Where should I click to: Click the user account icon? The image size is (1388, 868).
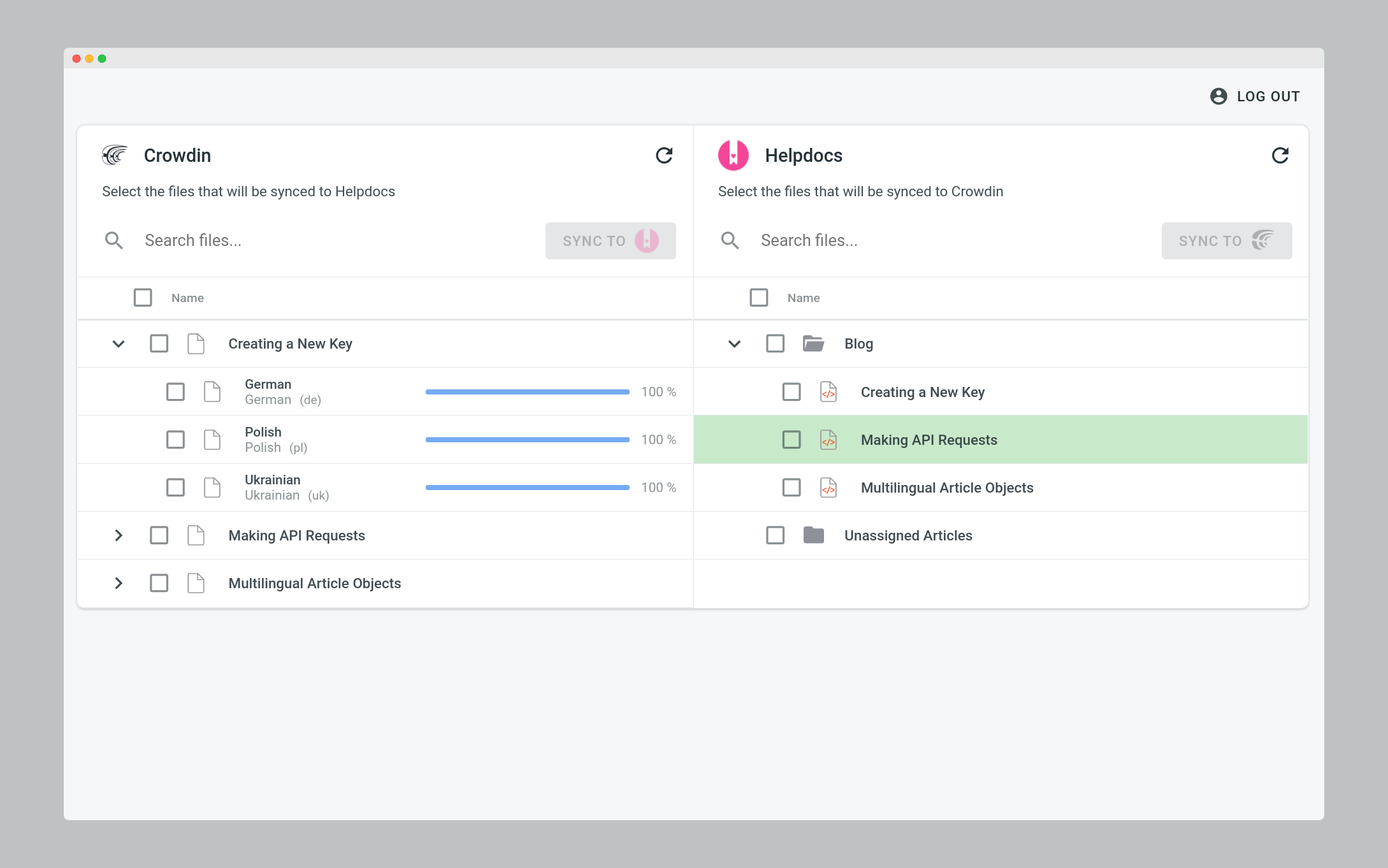(x=1218, y=96)
